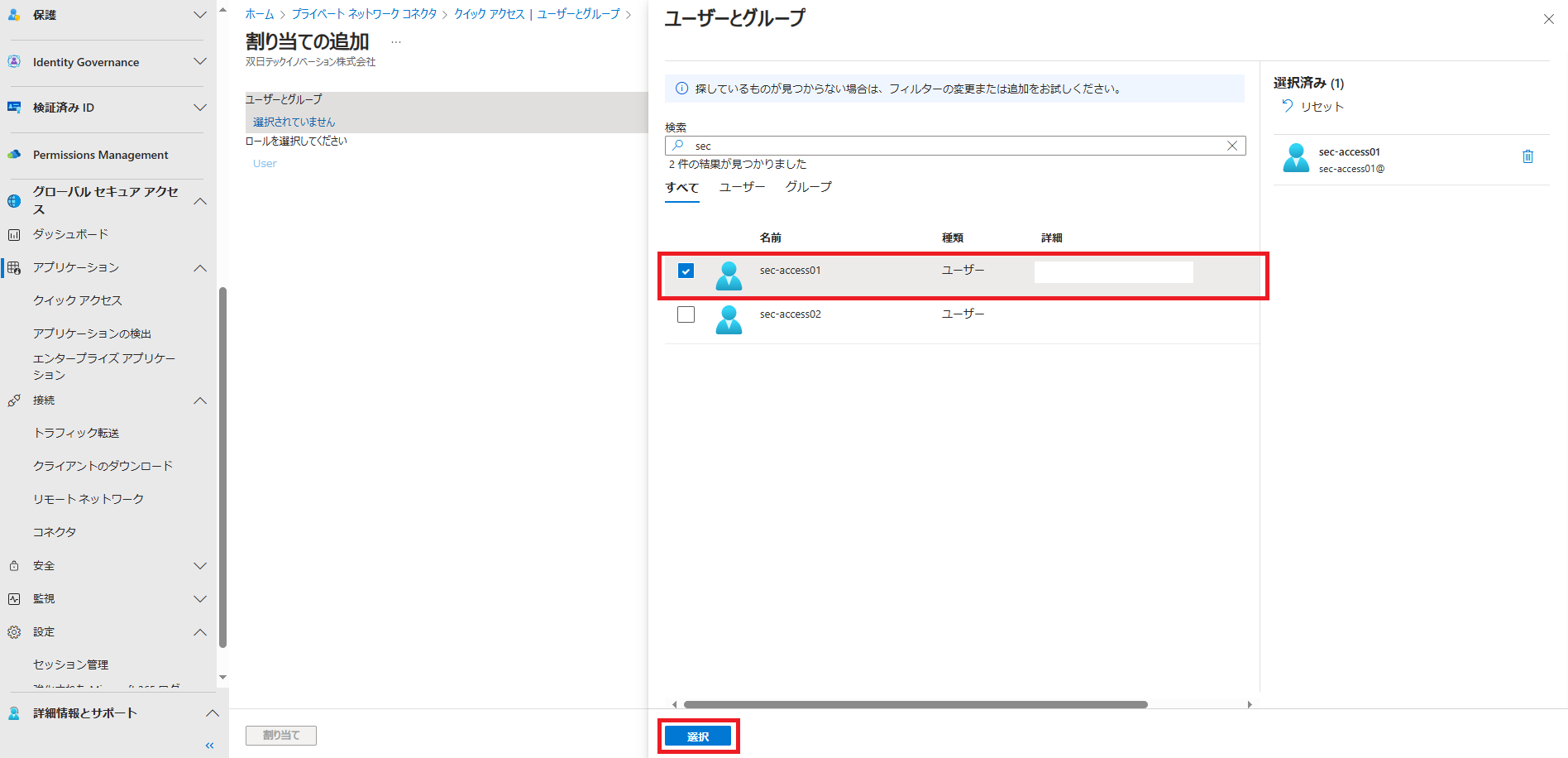Collapse the 接続 section chevron
Screen dimensions: 1568x758
point(200,401)
